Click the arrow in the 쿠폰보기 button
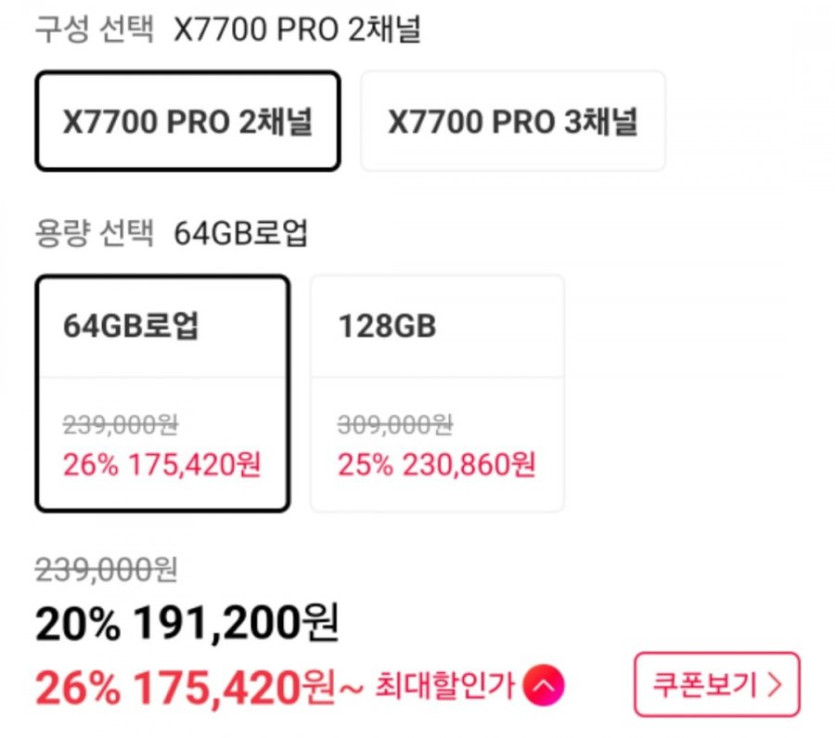This screenshot has height=738, width=835. tap(774, 685)
